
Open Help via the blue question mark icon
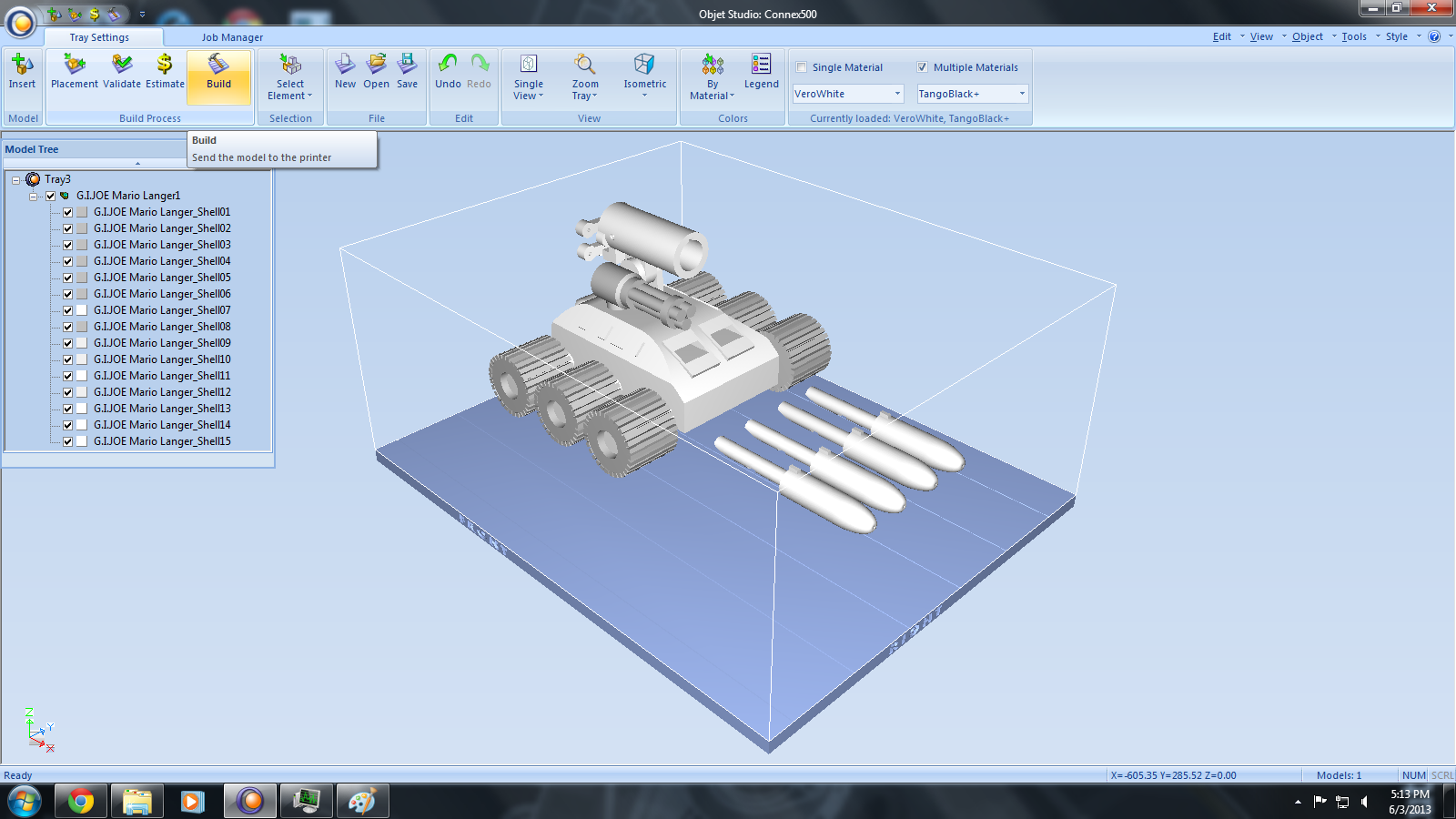(x=1434, y=36)
